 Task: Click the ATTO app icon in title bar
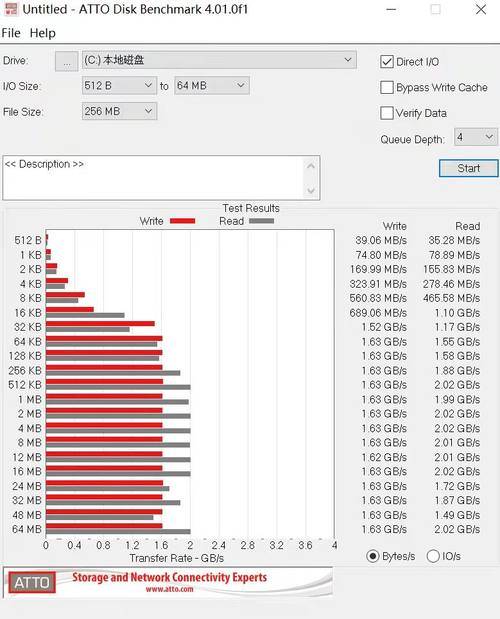click(11, 9)
